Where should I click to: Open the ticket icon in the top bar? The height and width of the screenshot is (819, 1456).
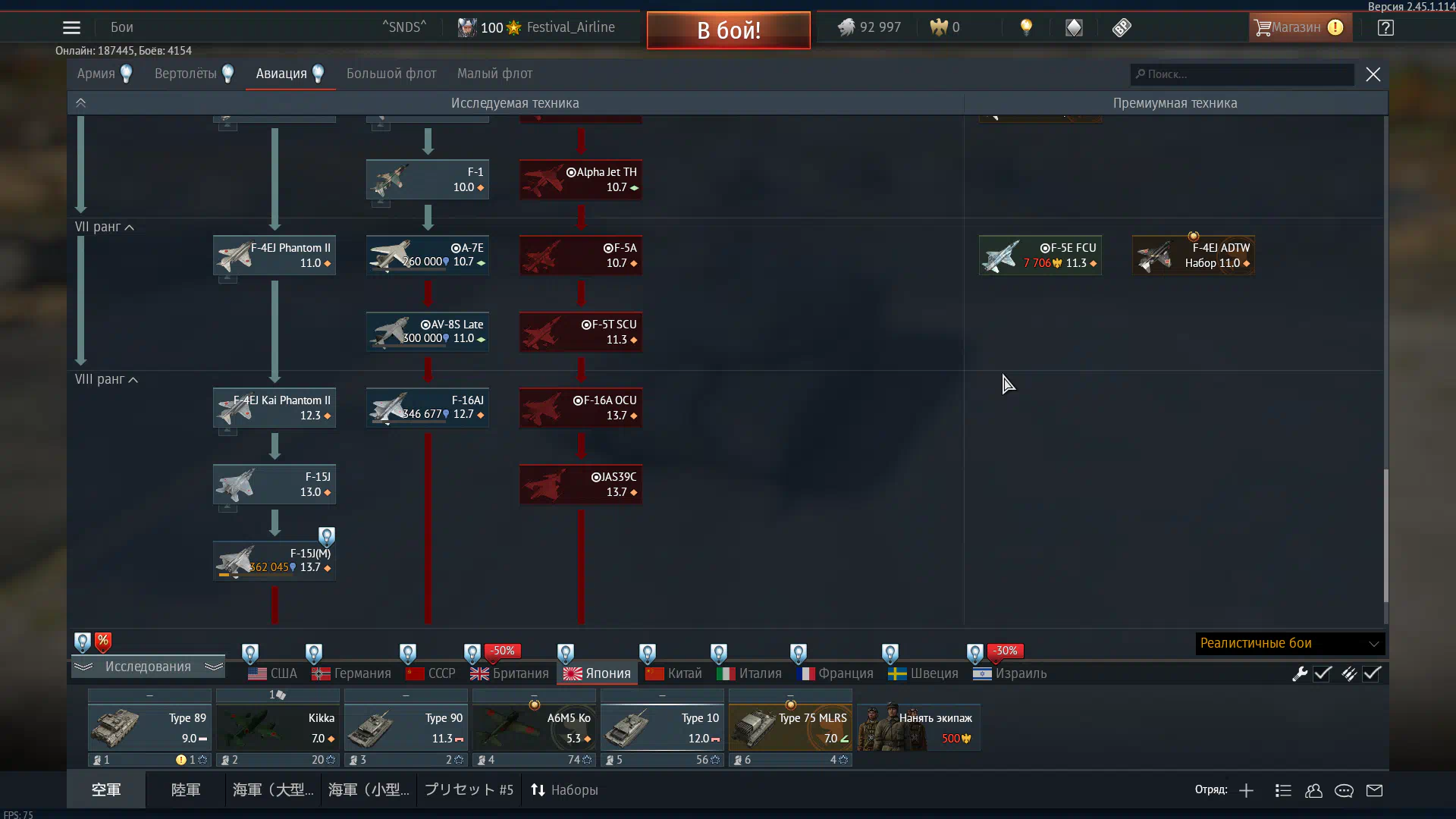coord(1122,28)
